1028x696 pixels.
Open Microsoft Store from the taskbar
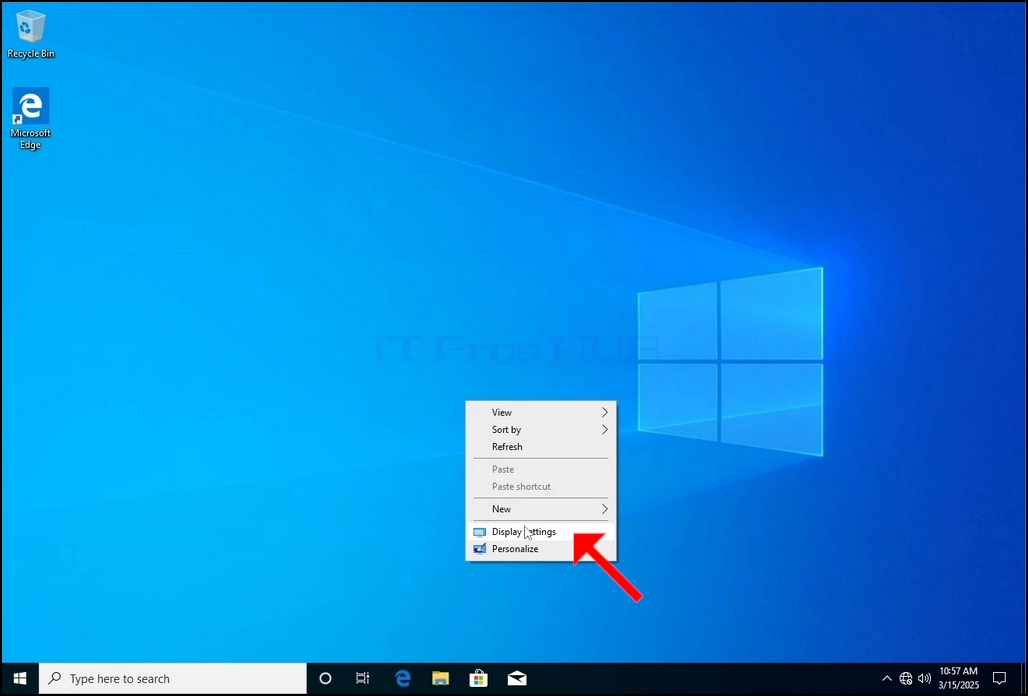[x=479, y=678]
